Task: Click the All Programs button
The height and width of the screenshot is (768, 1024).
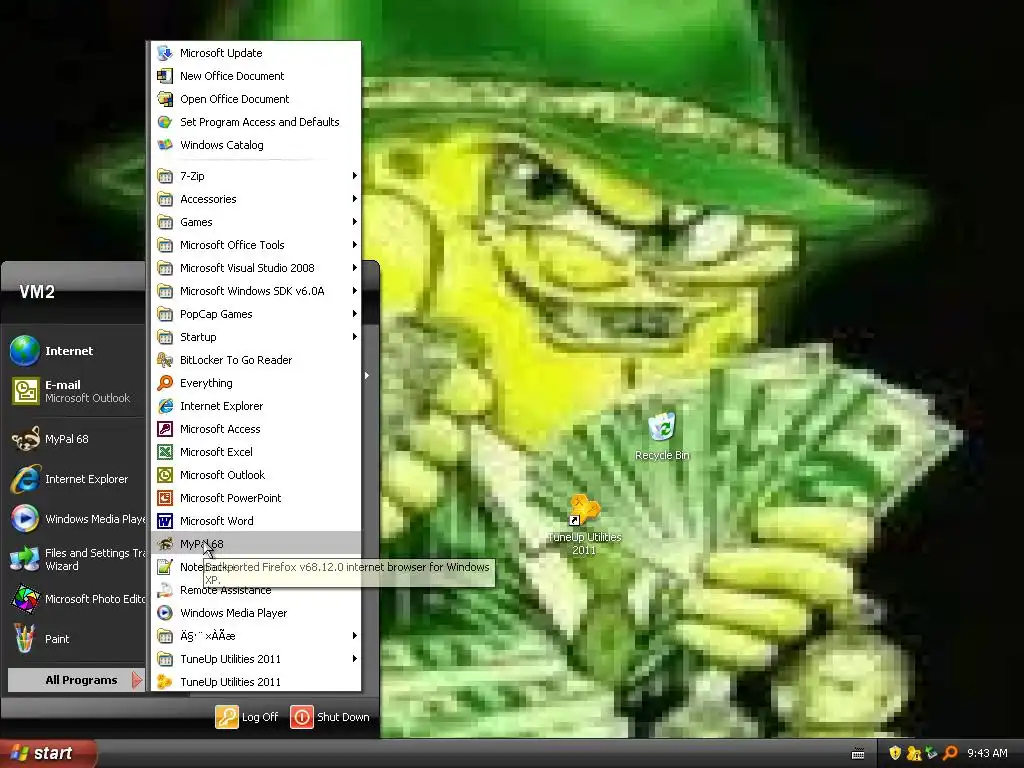Action: click(76, 680)
